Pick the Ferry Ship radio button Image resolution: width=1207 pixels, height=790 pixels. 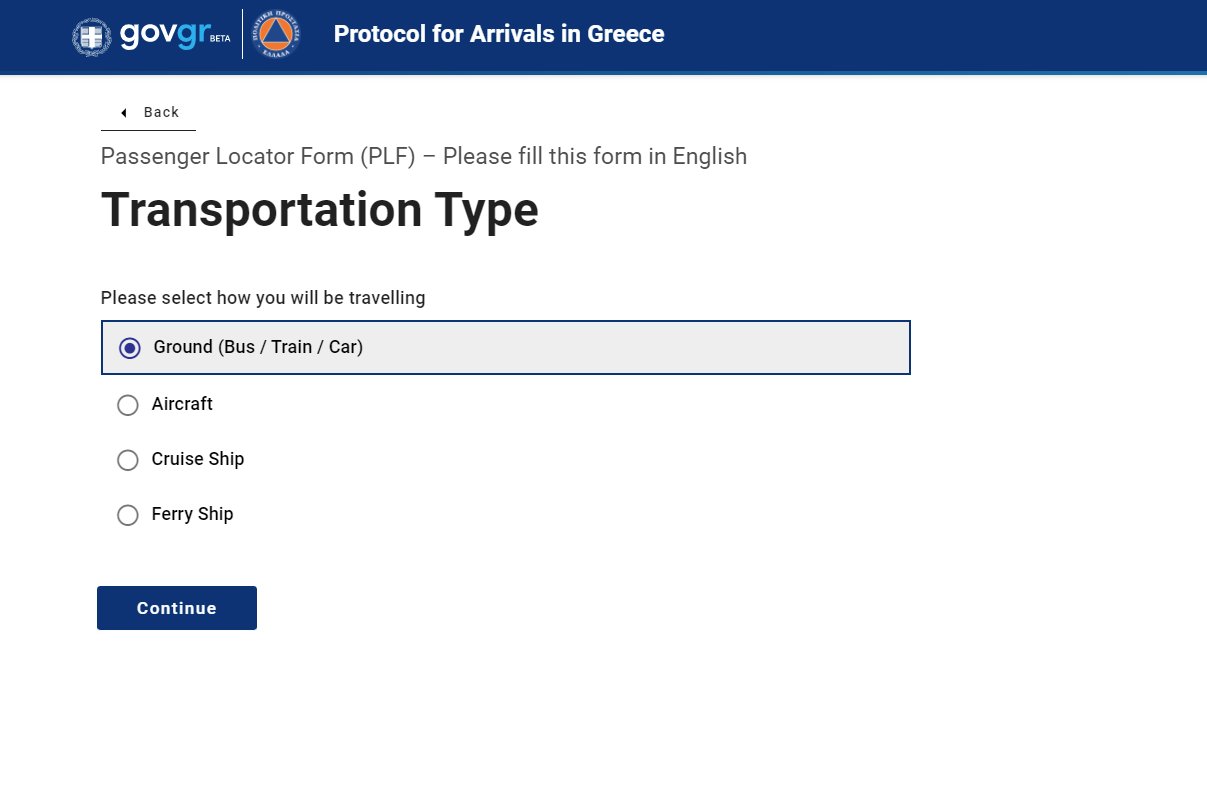(128, 515)
